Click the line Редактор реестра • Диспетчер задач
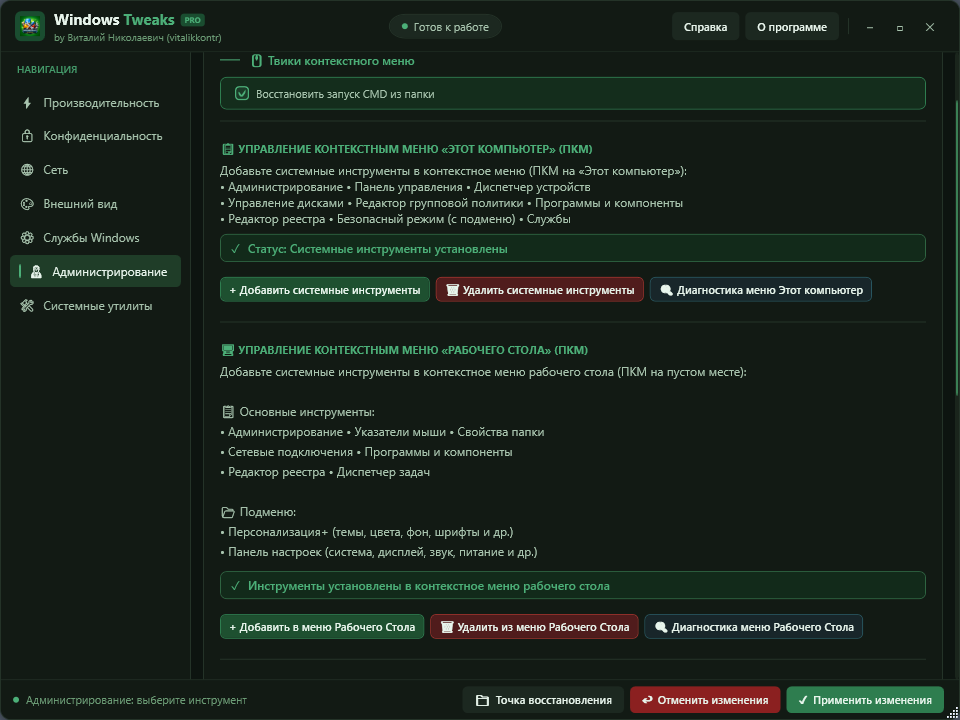 325,472
